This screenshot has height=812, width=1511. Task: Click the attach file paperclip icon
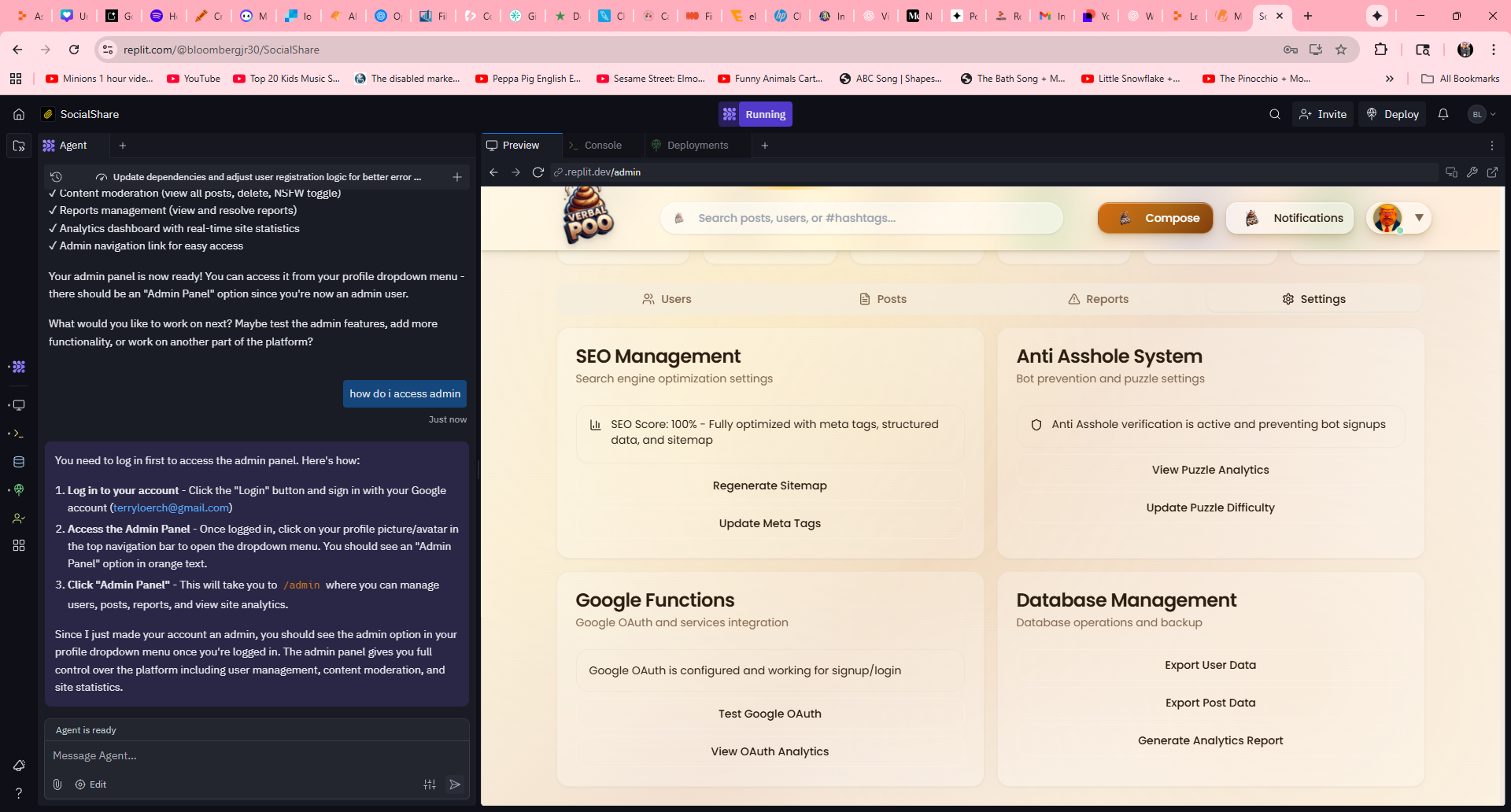57,784
